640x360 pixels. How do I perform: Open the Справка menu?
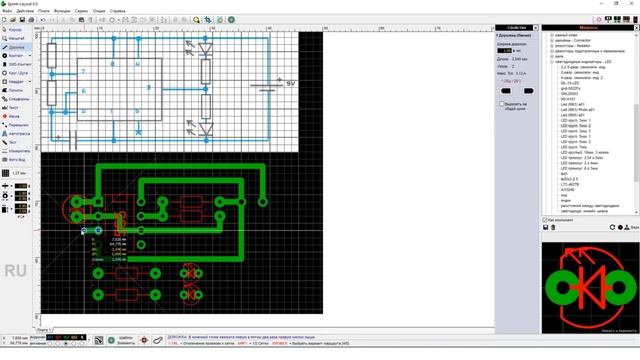(118, 11)
